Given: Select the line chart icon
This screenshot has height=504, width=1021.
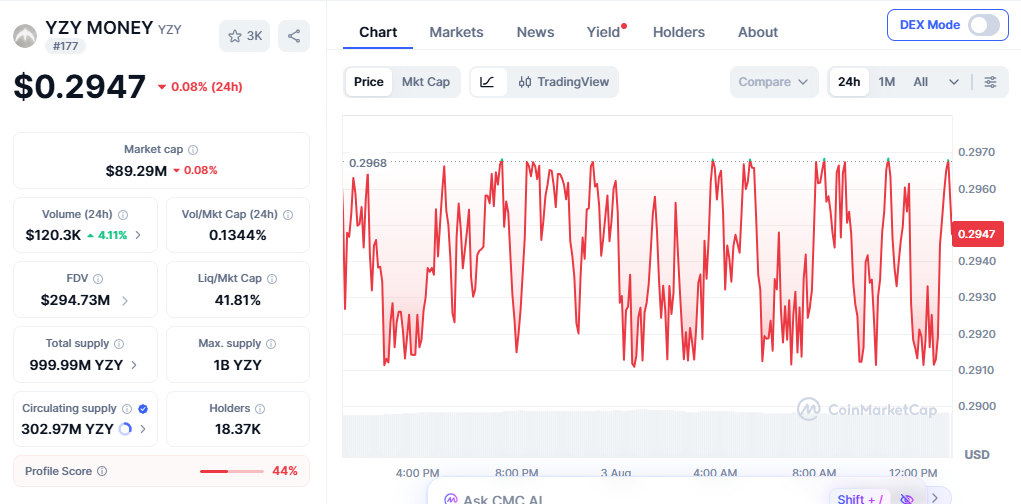Looking at the screenshot, I should pos(488,82).
